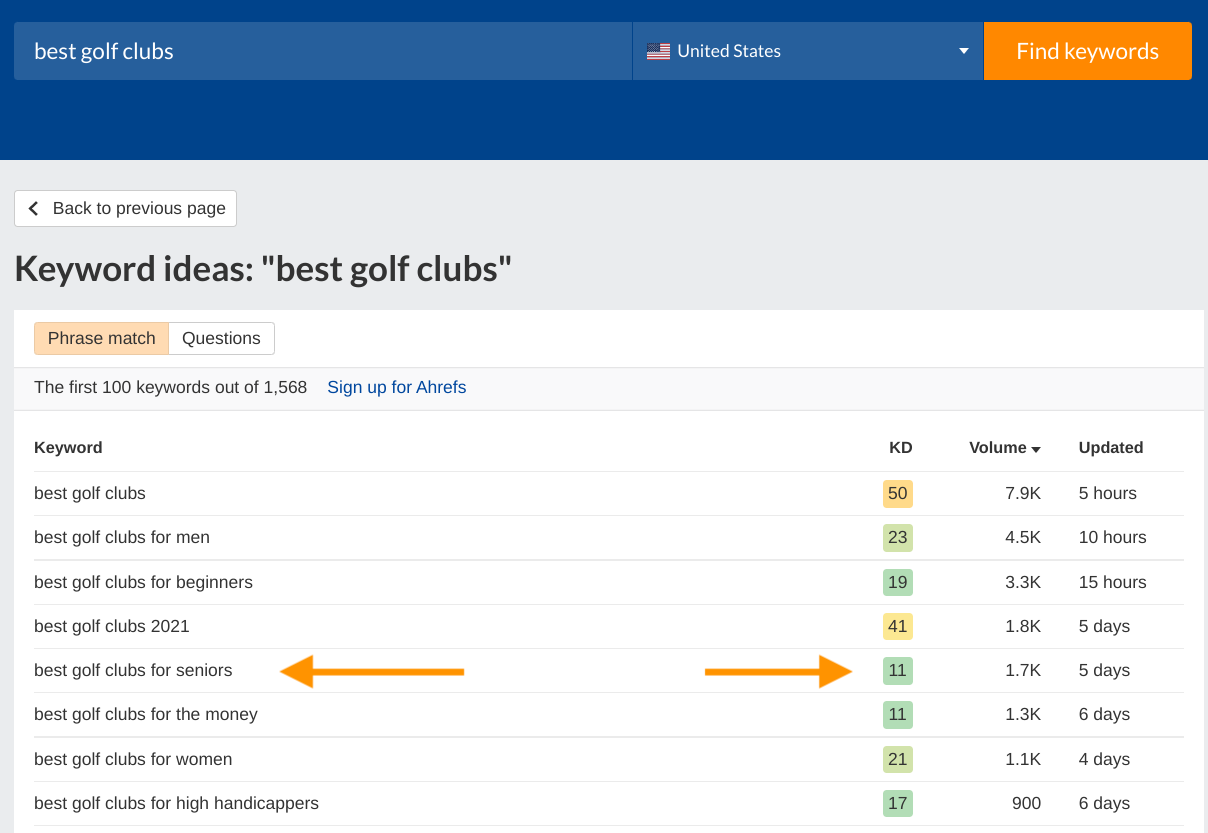Select "best golf clubs for the money" keyword
The height and width of the screenshot is (833, 1208).
(146, 714)
